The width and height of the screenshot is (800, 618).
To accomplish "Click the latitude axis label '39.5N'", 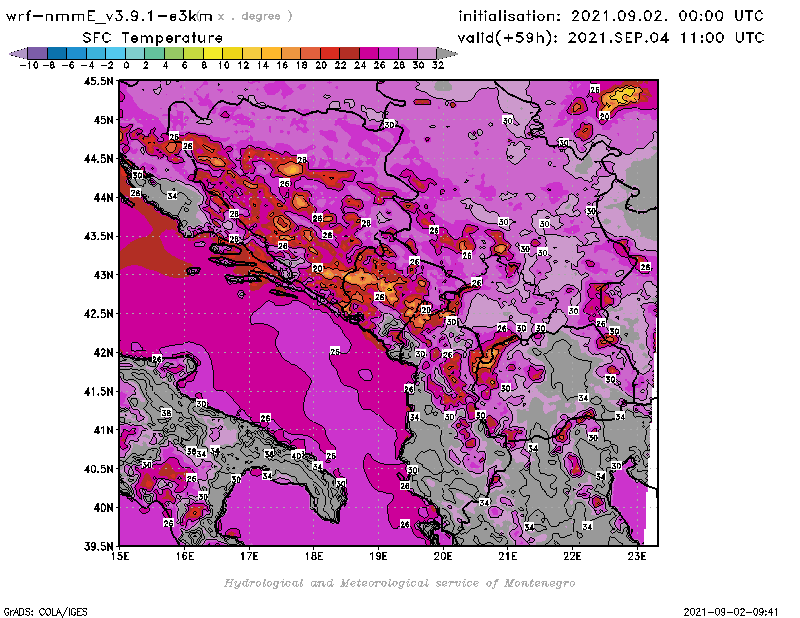I will pos(99,547).
